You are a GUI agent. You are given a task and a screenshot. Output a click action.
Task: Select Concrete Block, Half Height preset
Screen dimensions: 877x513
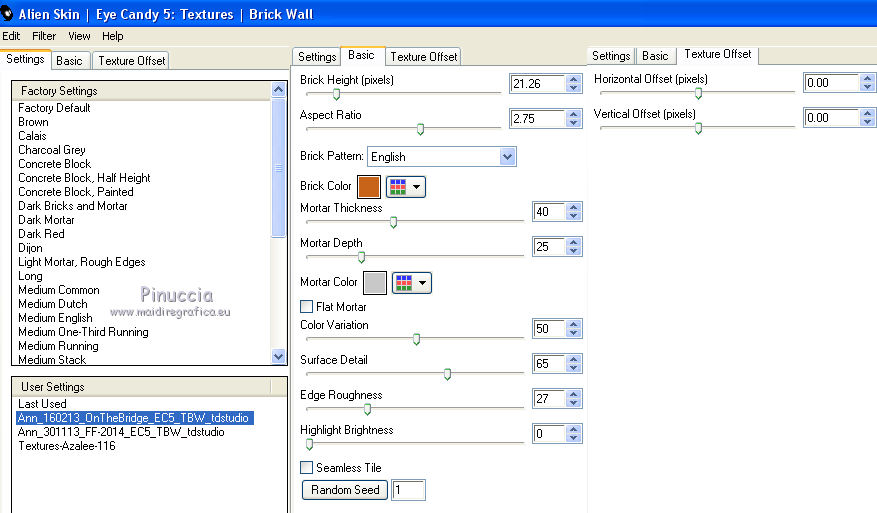click(84, 178)
